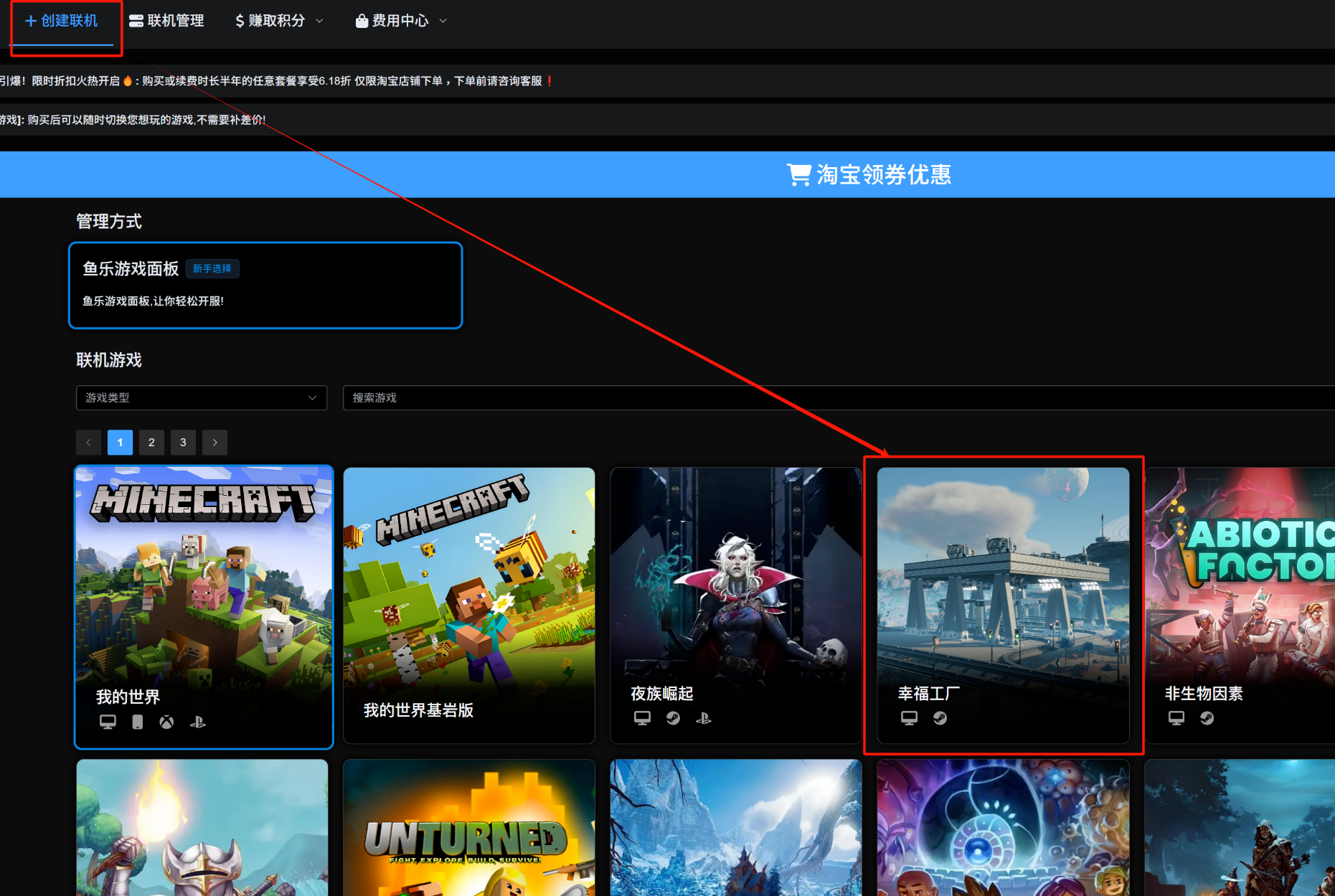
Task: Go to page 2 of games
Action: (151, 443)
